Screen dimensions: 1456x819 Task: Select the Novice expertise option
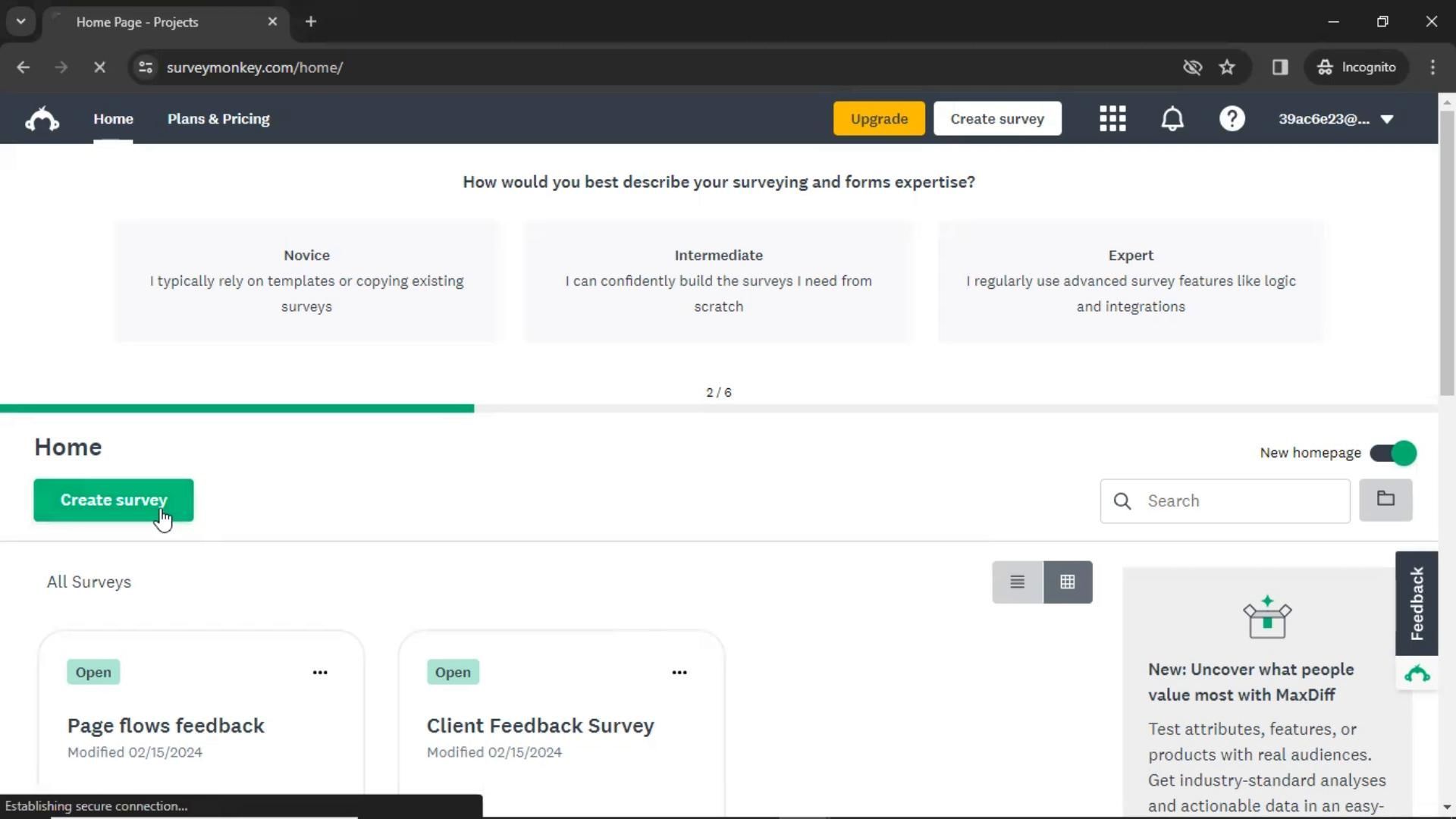306,281
